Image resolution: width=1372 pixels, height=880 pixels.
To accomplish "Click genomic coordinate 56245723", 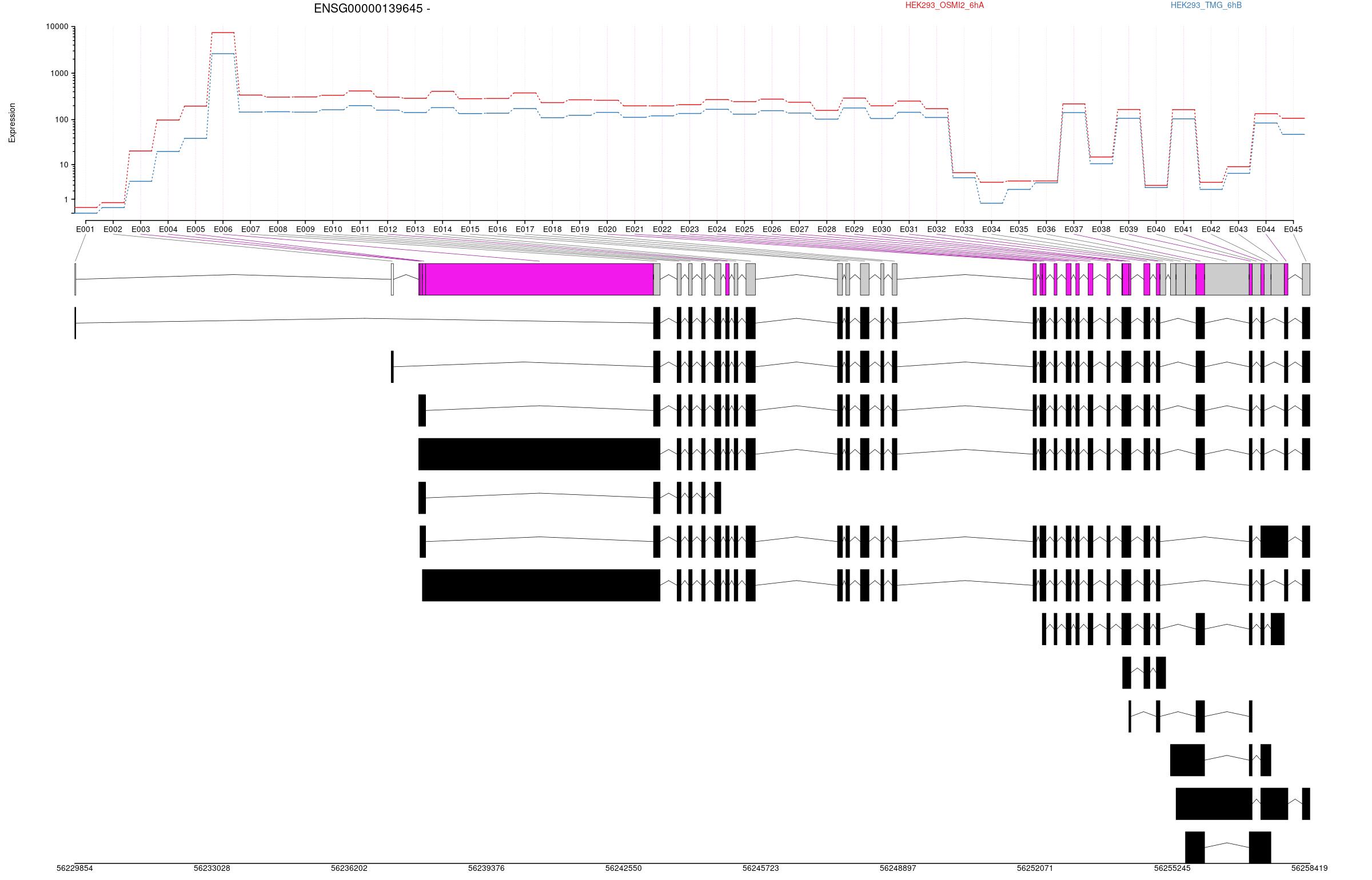I will [761, 868].
